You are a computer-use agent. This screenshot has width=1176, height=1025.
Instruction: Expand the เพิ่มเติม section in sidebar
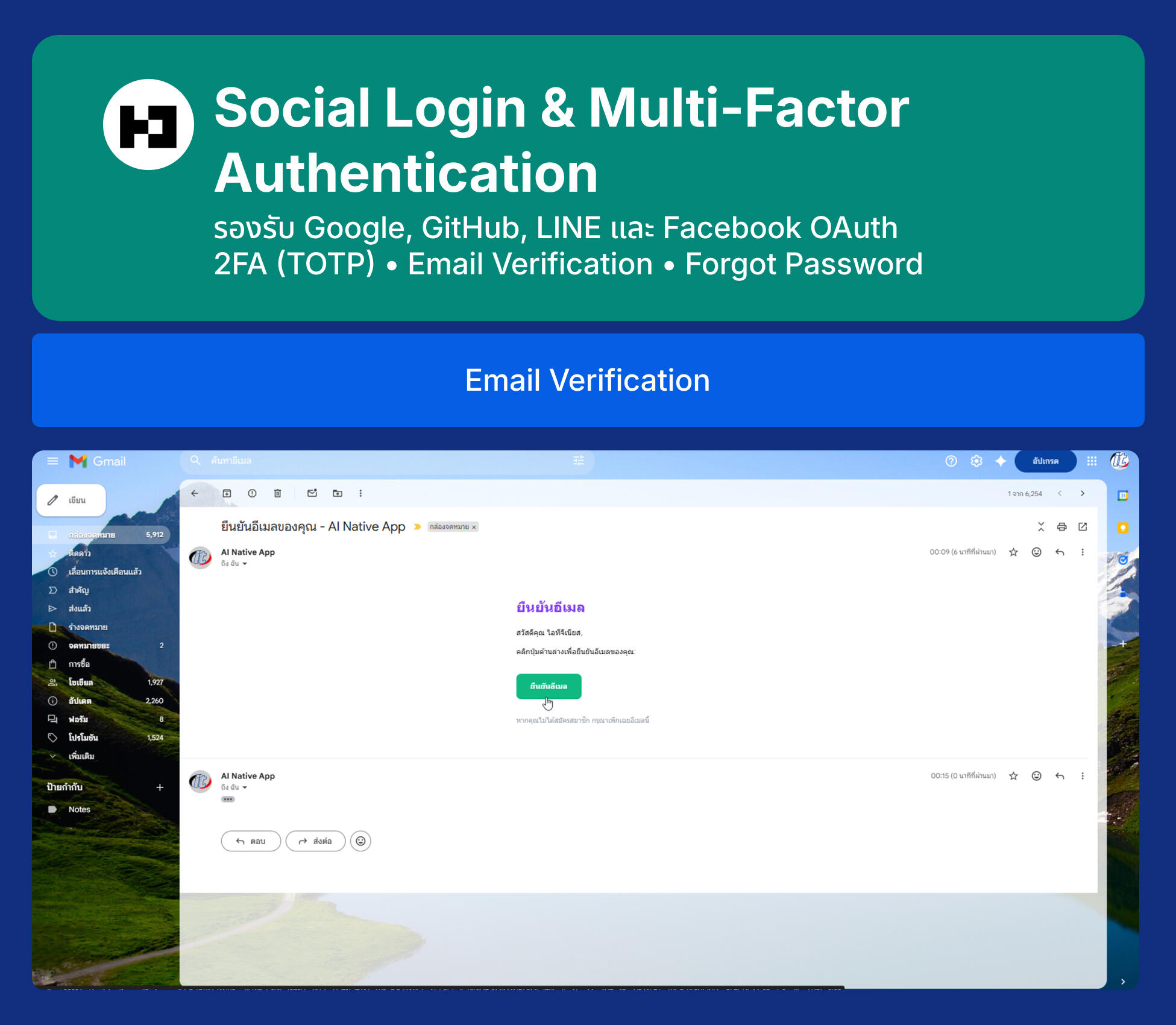point(81,756)
